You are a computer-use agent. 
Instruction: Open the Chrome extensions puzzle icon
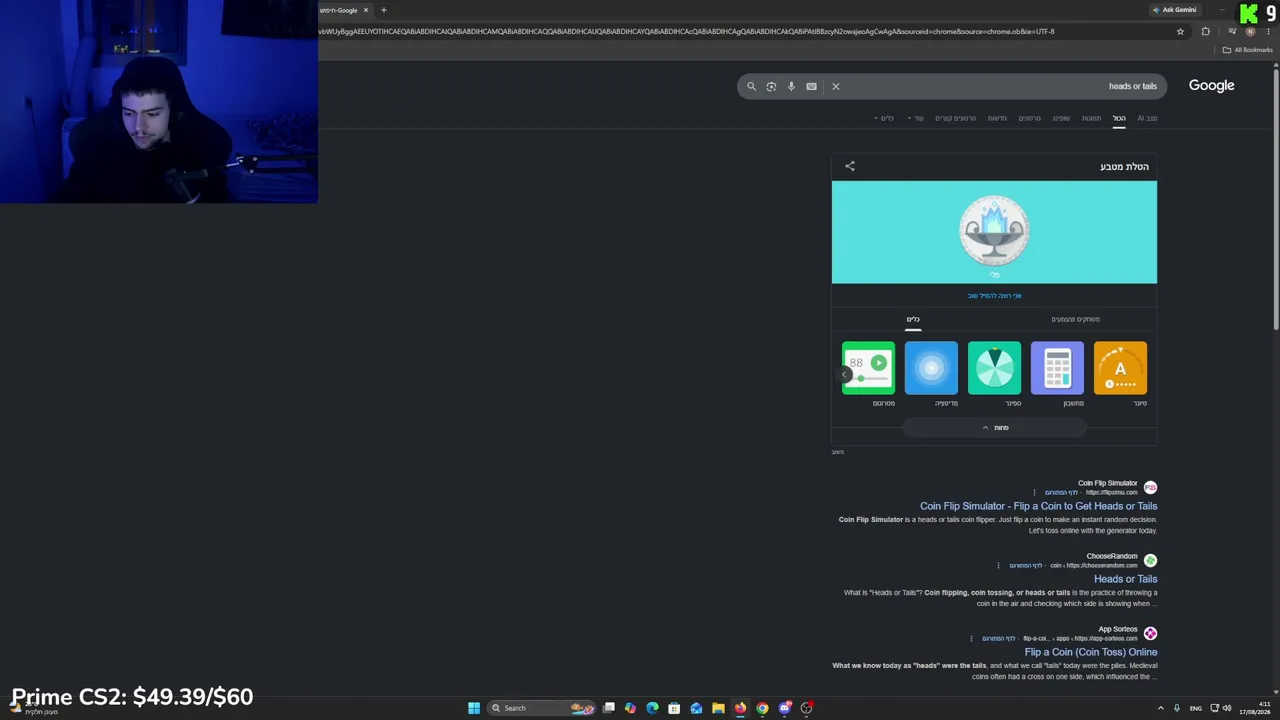click(1205, 31)
